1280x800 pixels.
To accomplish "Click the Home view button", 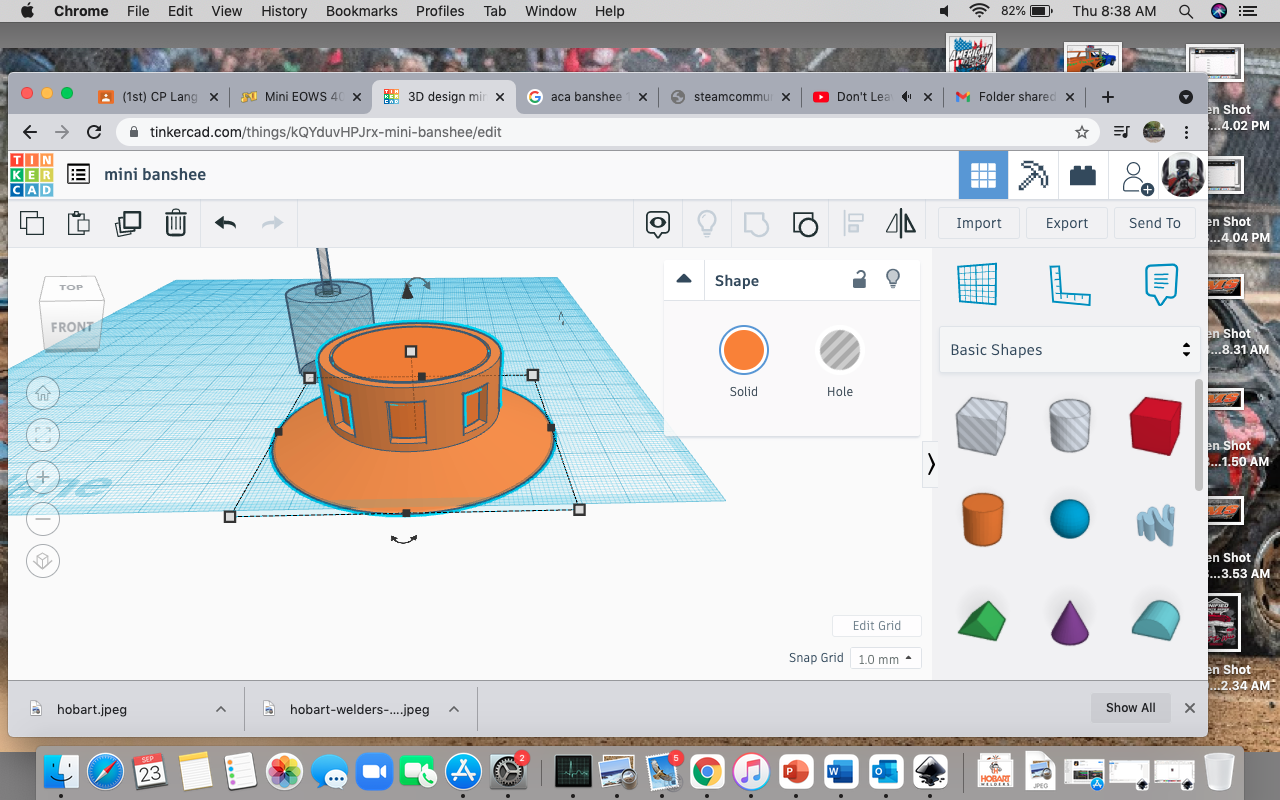I will (43, 393).
